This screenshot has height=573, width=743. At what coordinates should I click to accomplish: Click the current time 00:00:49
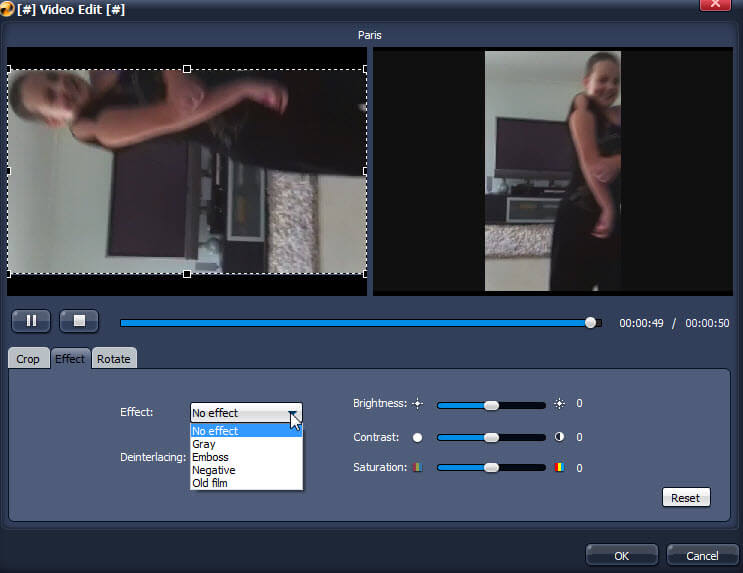tap(641, 323)
